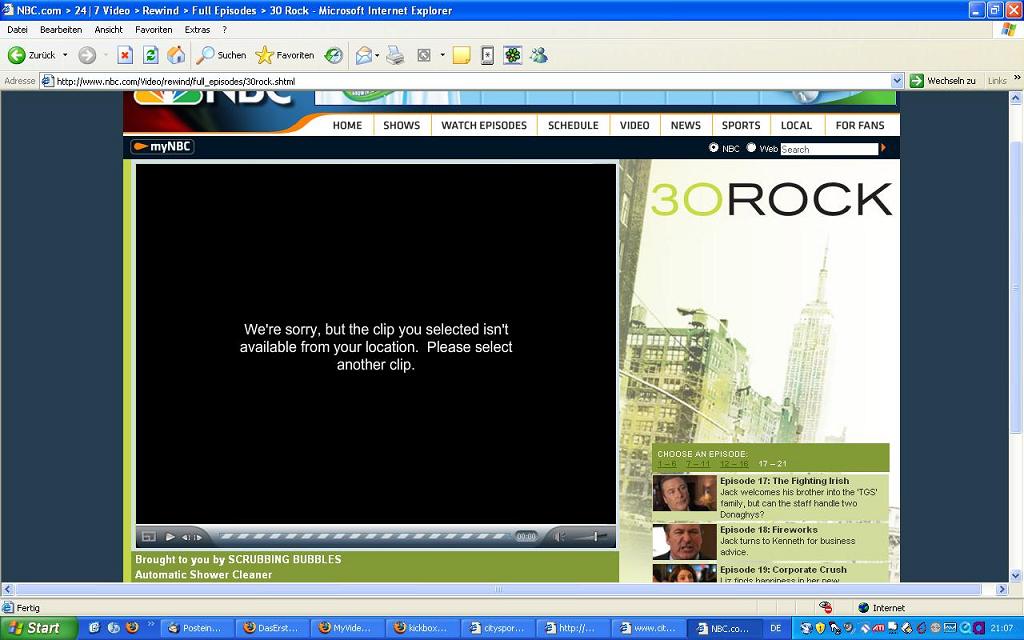This screenshot has width=1024, height=640.
Task: Open the NEWS nav tab
Action: coord(686,125)
